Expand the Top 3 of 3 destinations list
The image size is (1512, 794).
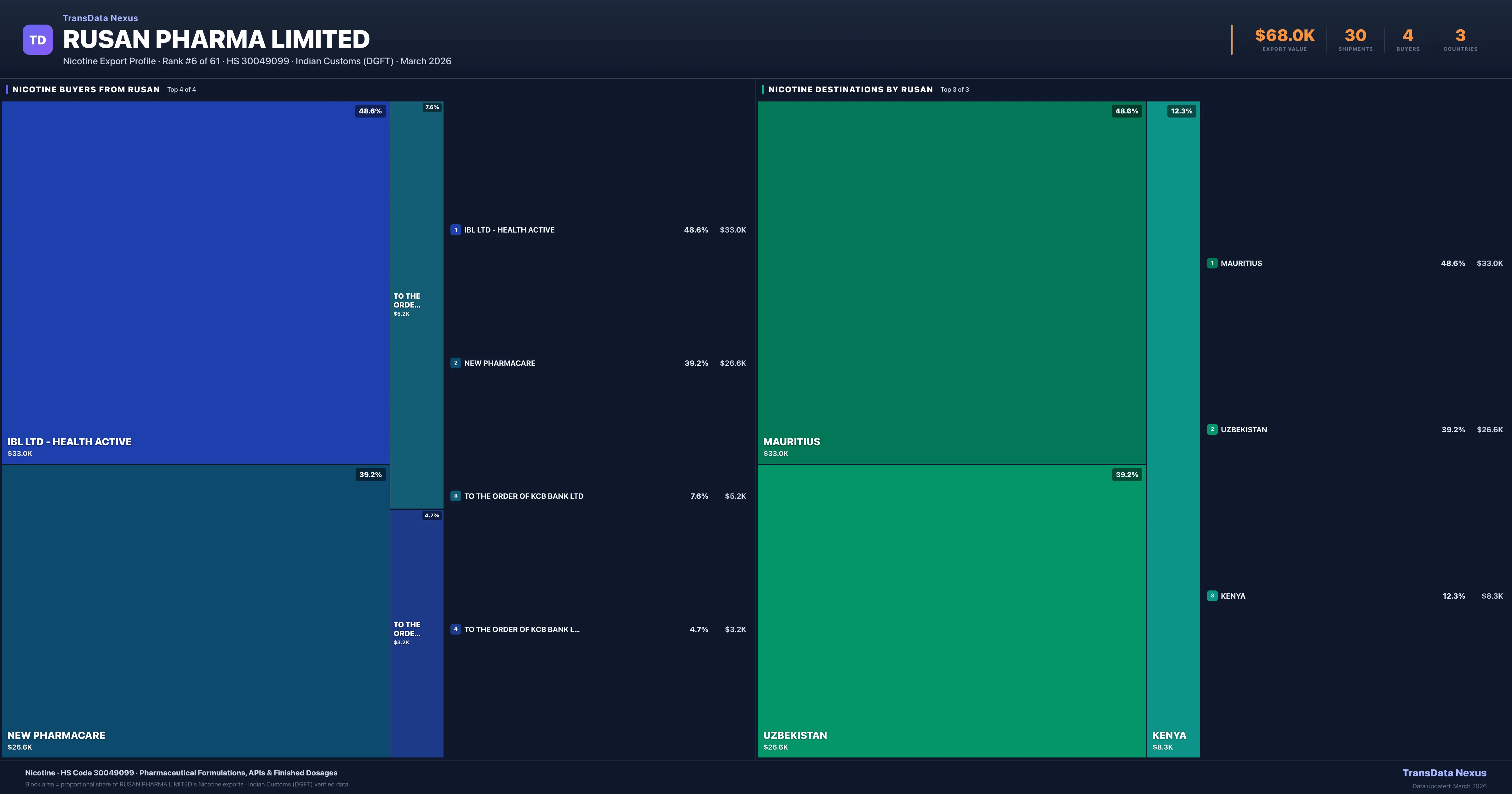954,89
